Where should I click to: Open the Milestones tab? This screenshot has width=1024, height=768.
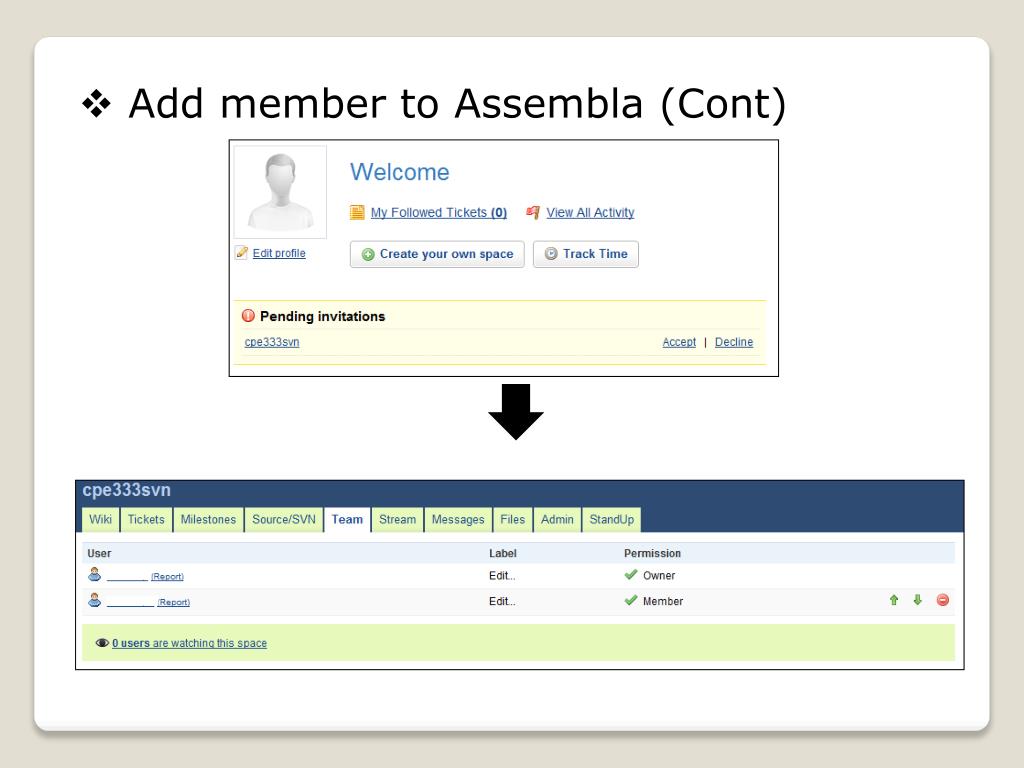pos(208,520)
